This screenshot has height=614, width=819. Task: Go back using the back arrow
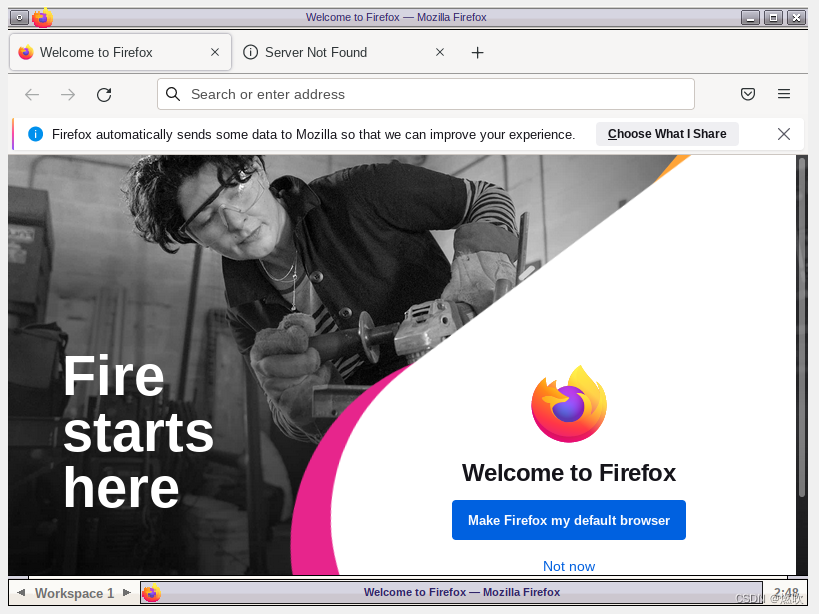(x=32, y=95)
